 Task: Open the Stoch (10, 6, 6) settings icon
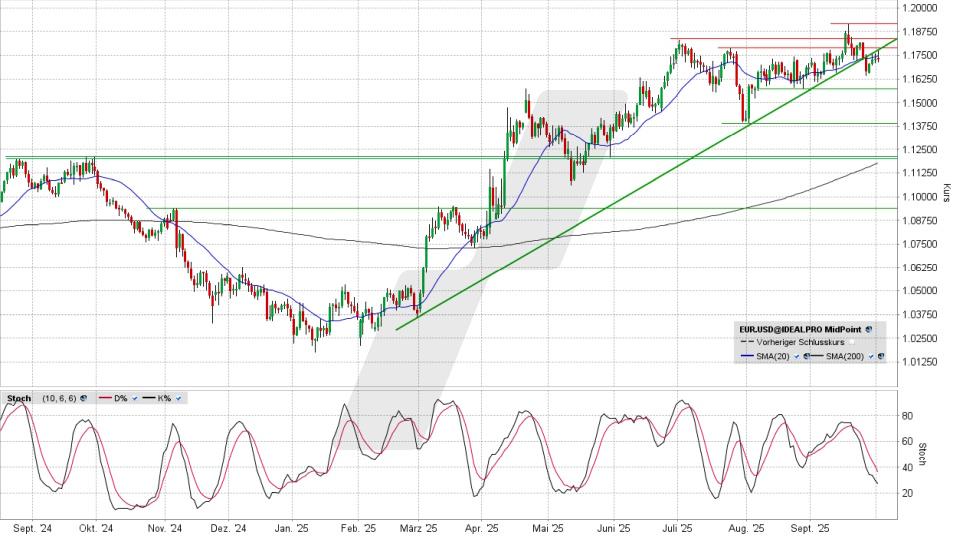click(82, 398)
